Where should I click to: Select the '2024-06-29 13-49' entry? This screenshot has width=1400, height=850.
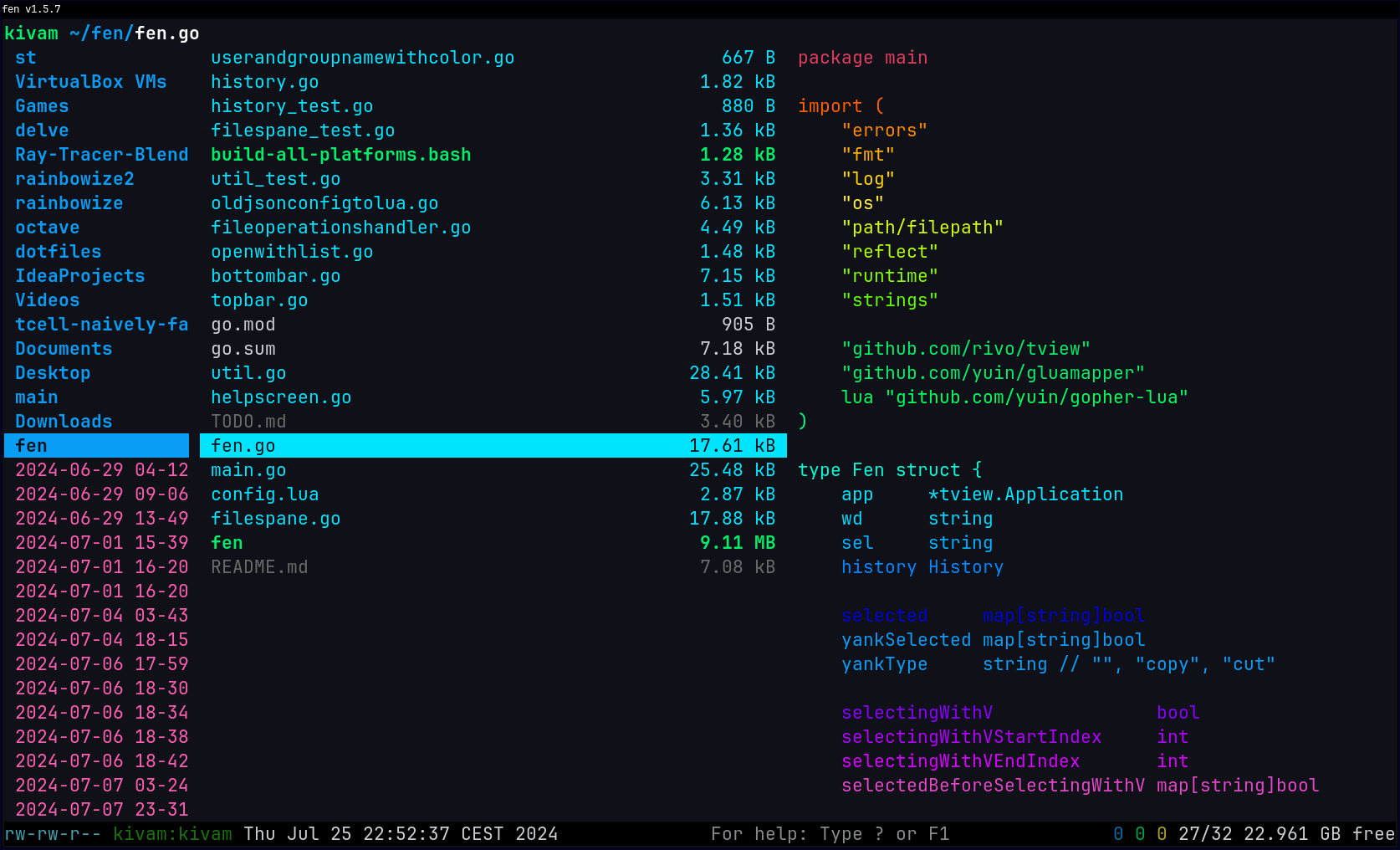point(102,519)
